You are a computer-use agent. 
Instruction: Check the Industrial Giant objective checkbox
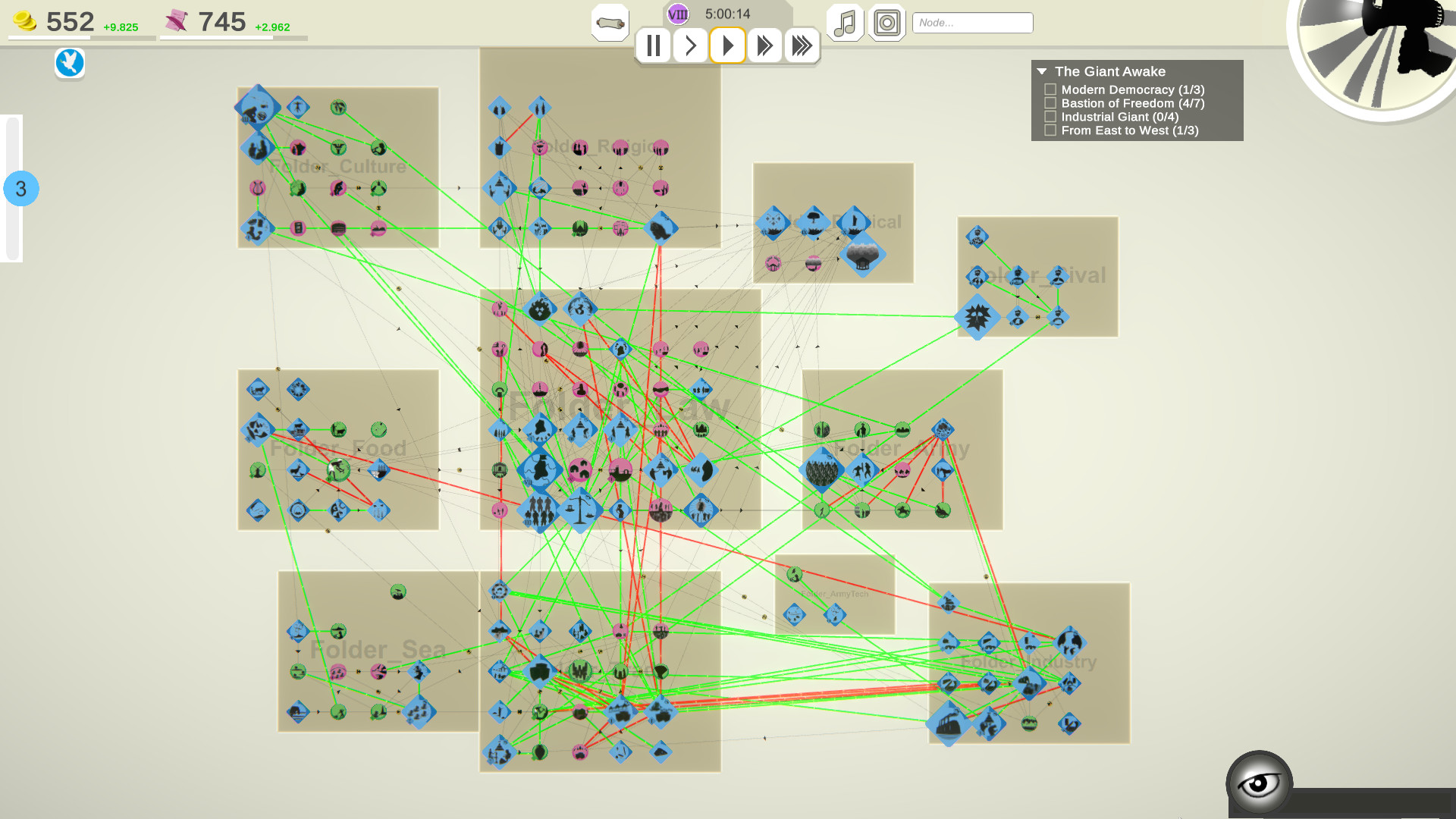(x=1050, y=116)
